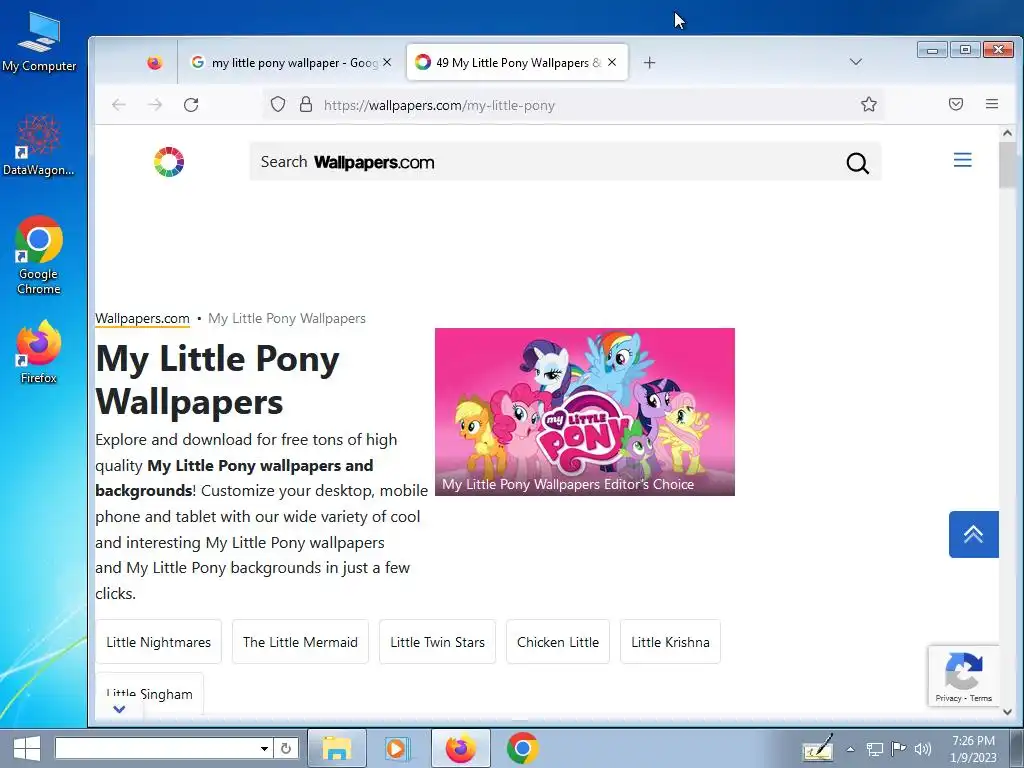Select the Little Nightmares tag
1024x768 pixels.
(159, 642)
